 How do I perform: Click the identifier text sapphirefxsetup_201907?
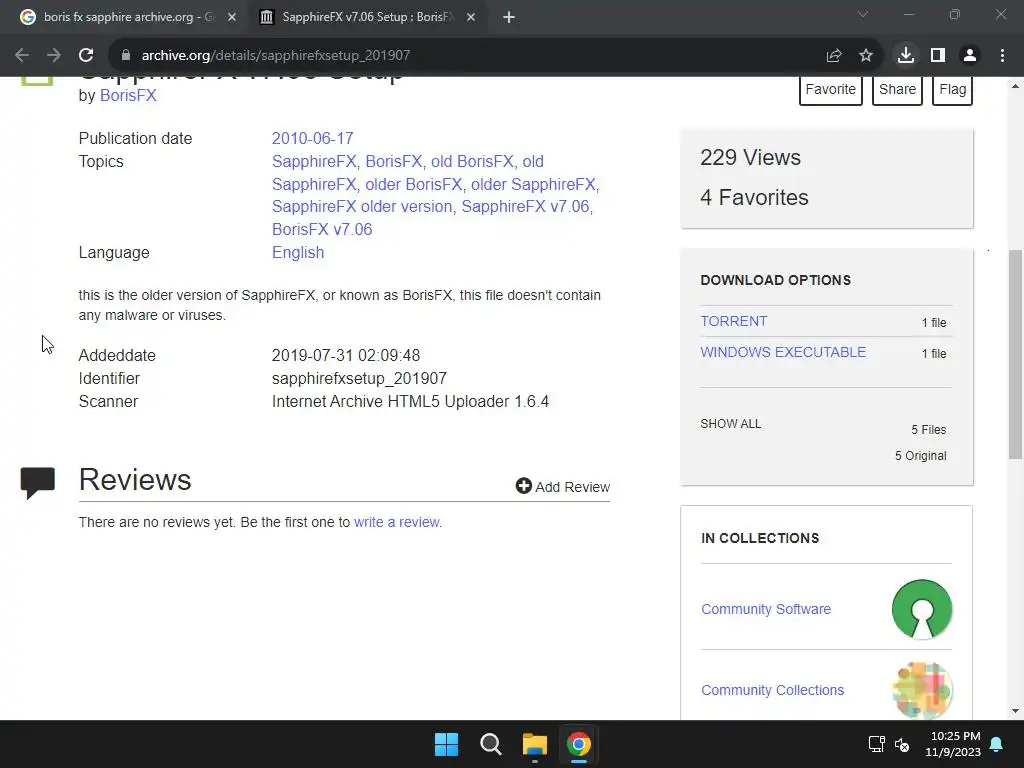point(359,379)
